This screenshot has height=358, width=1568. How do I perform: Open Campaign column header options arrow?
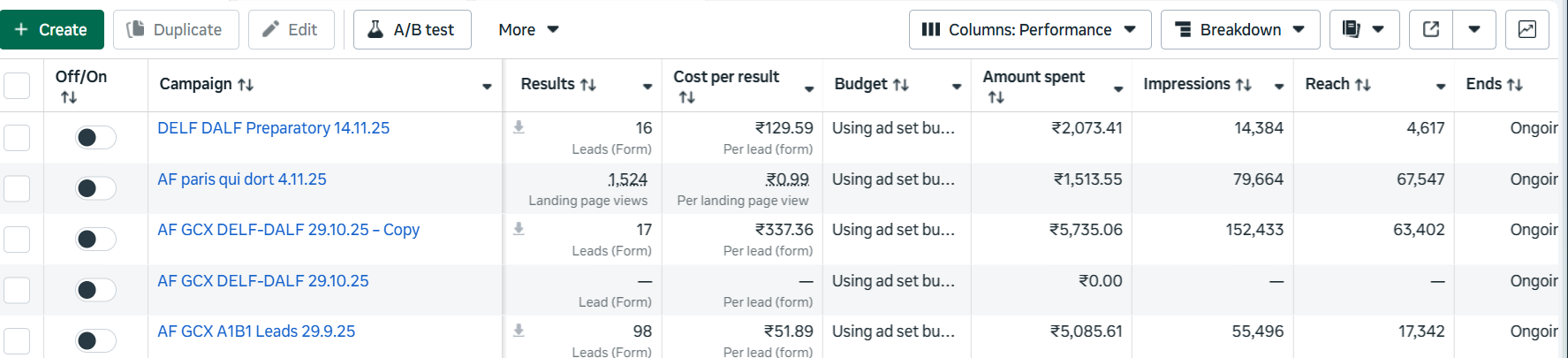tap(487, 87)
